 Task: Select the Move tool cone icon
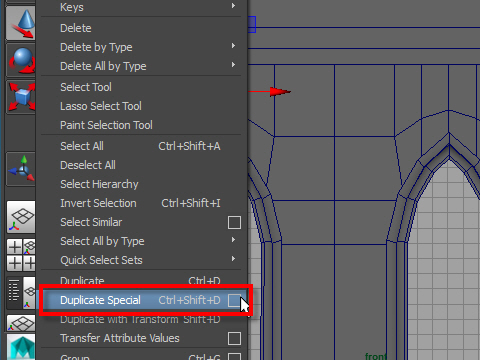[x=21, y=23]
